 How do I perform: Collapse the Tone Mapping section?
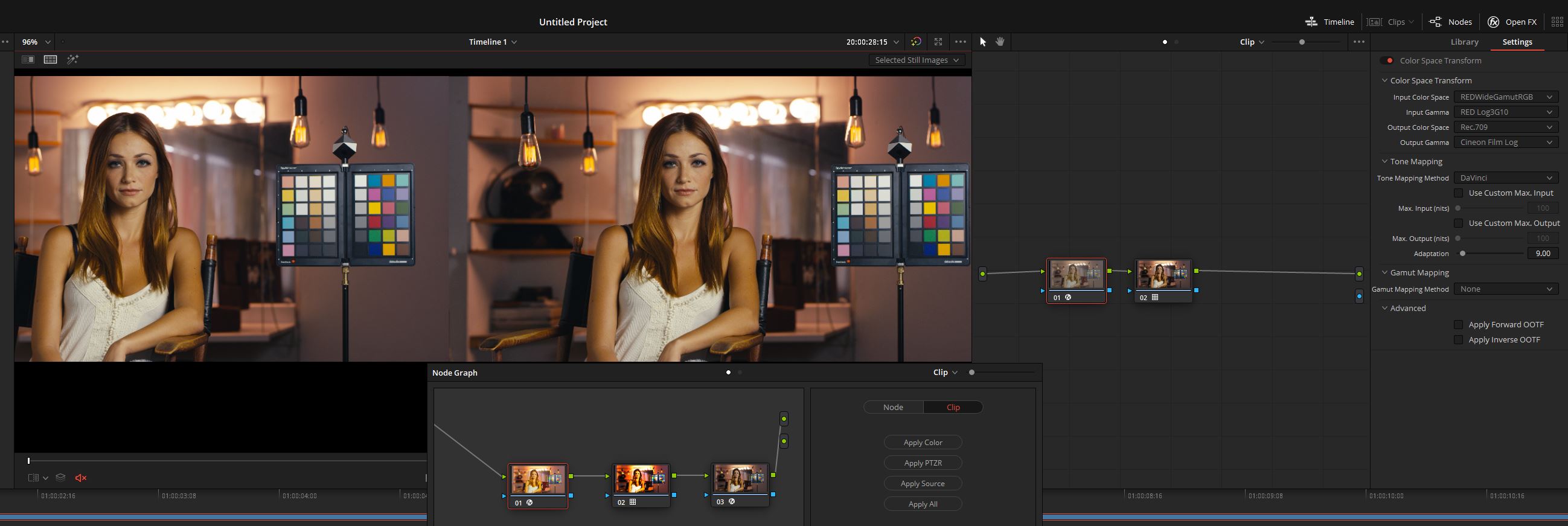1385,161
